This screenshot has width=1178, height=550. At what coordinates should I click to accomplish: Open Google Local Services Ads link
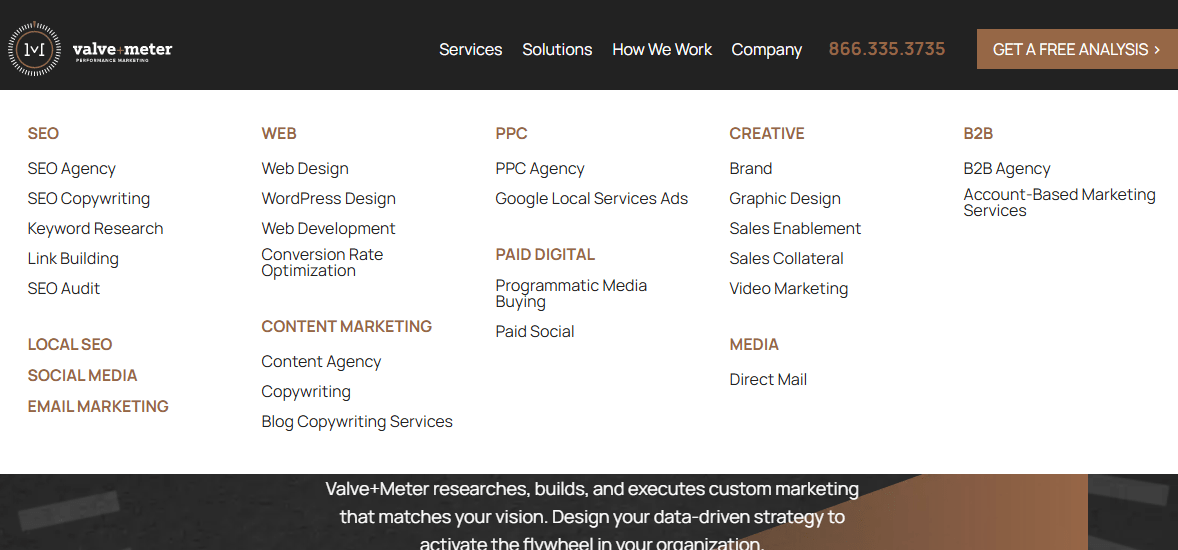point(591,198)
